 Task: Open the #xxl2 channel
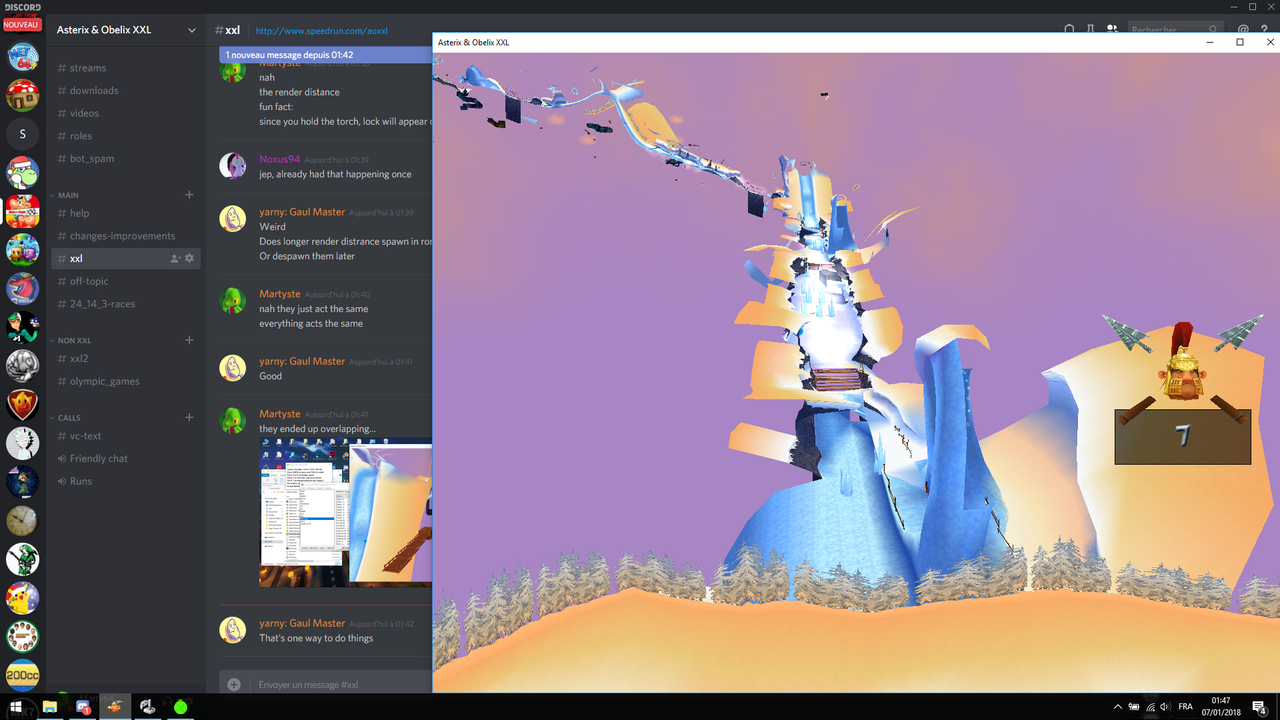125,359
